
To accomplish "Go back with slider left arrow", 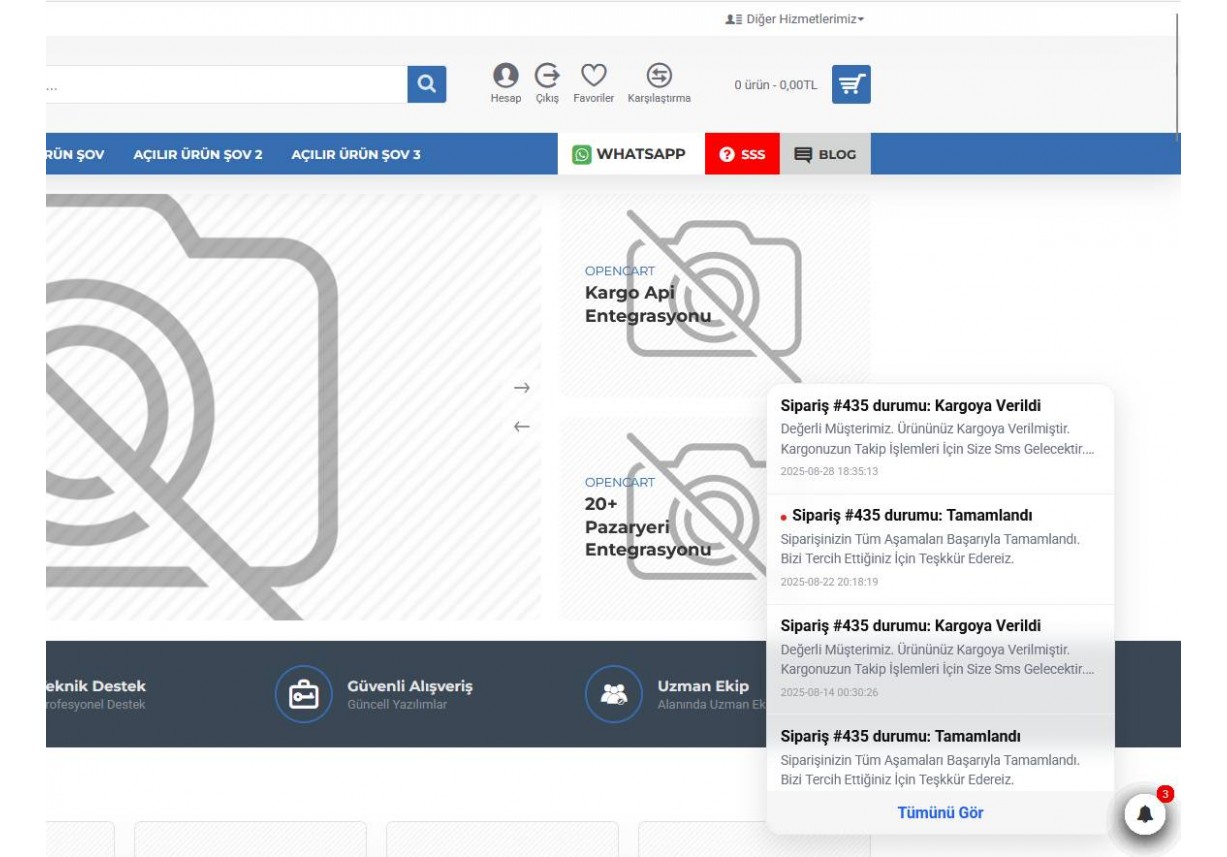I will click(521, 426).
